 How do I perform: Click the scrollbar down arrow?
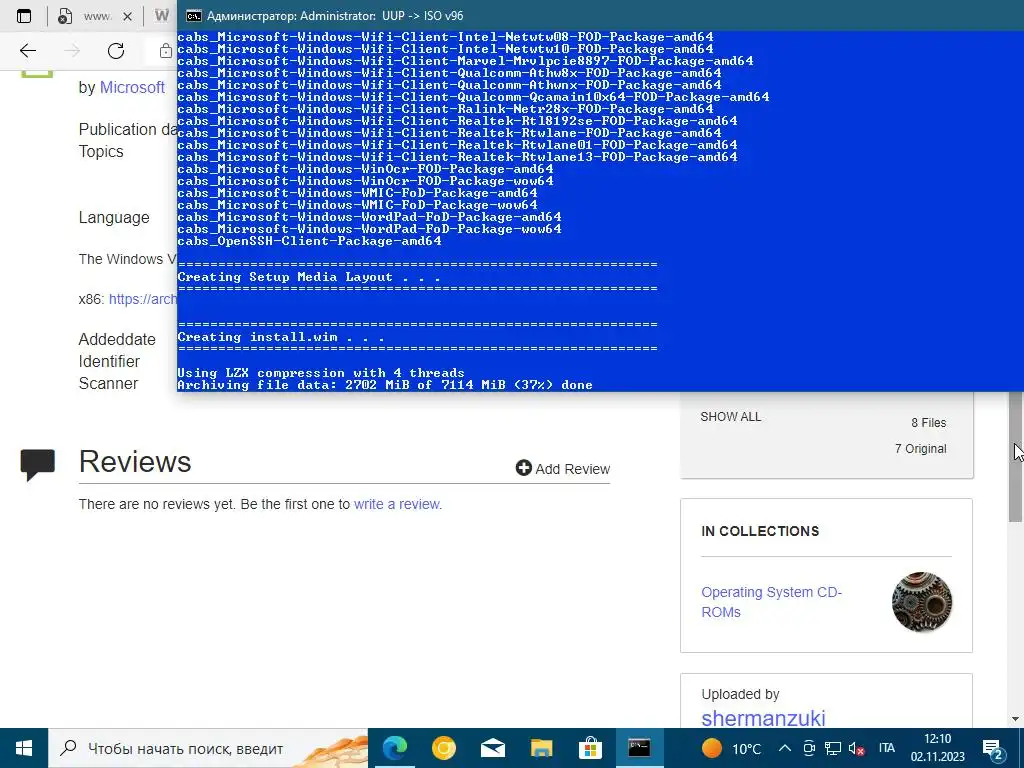(1016, 719)
